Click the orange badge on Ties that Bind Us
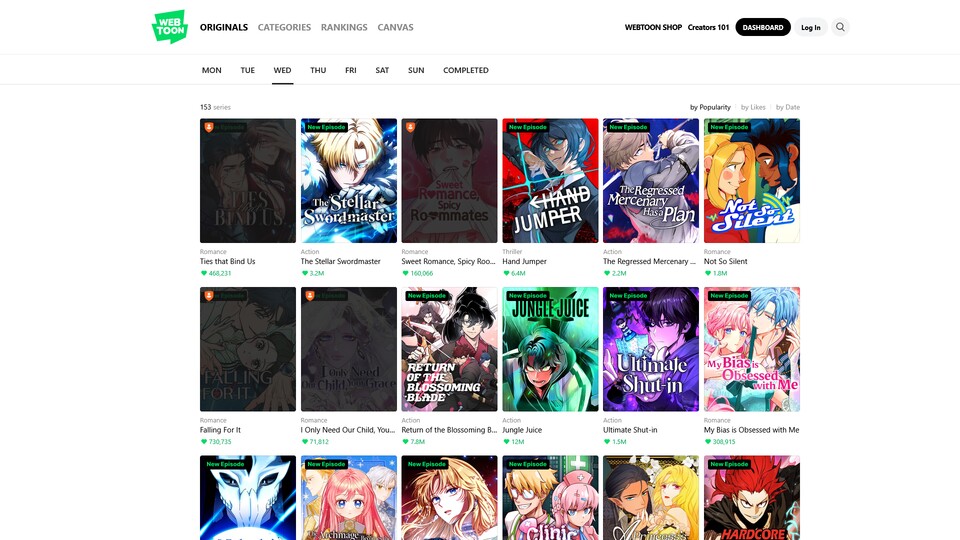960x540 pixels. click(x=209, y=127)
